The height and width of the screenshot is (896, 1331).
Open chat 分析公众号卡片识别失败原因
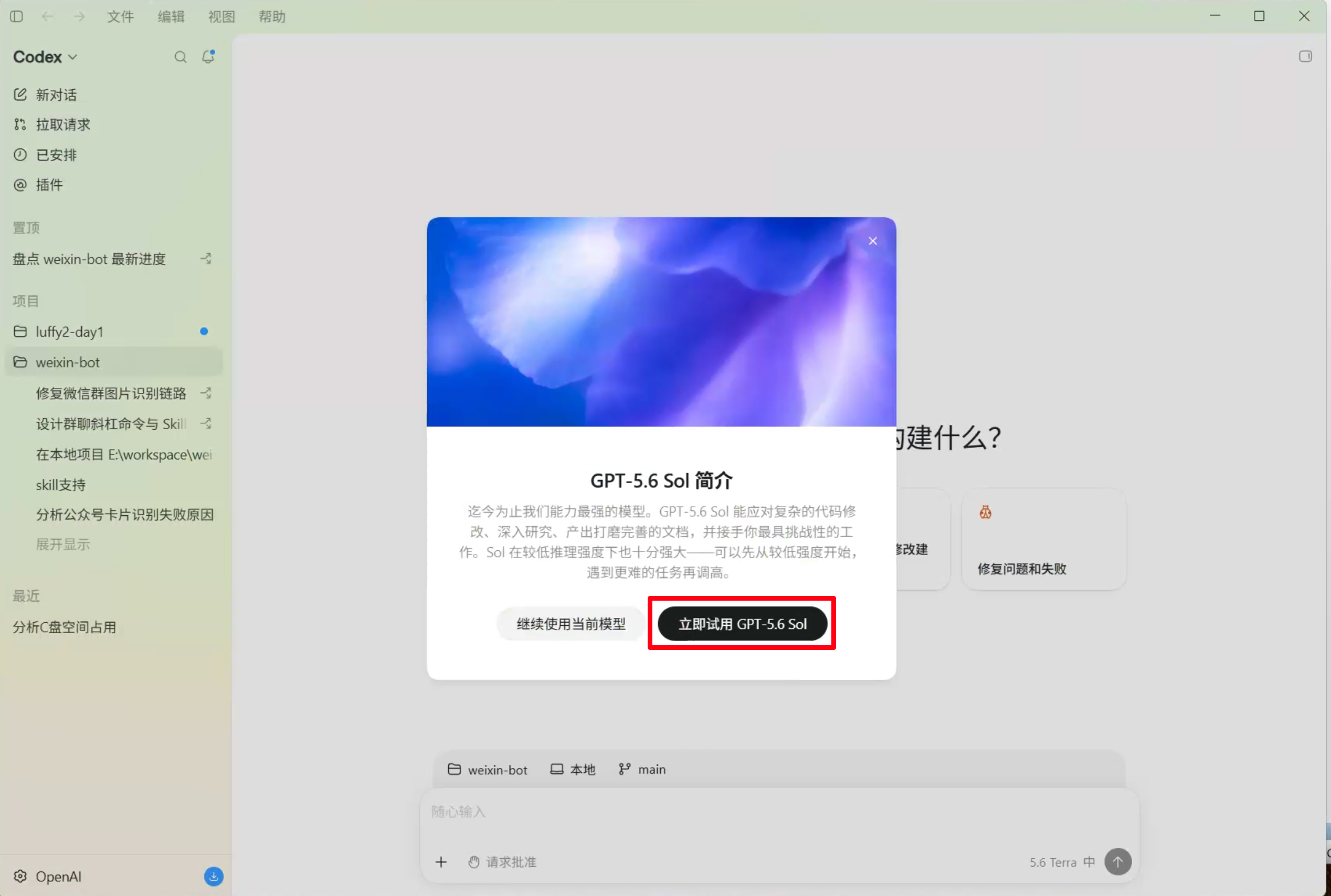(124, 515)
